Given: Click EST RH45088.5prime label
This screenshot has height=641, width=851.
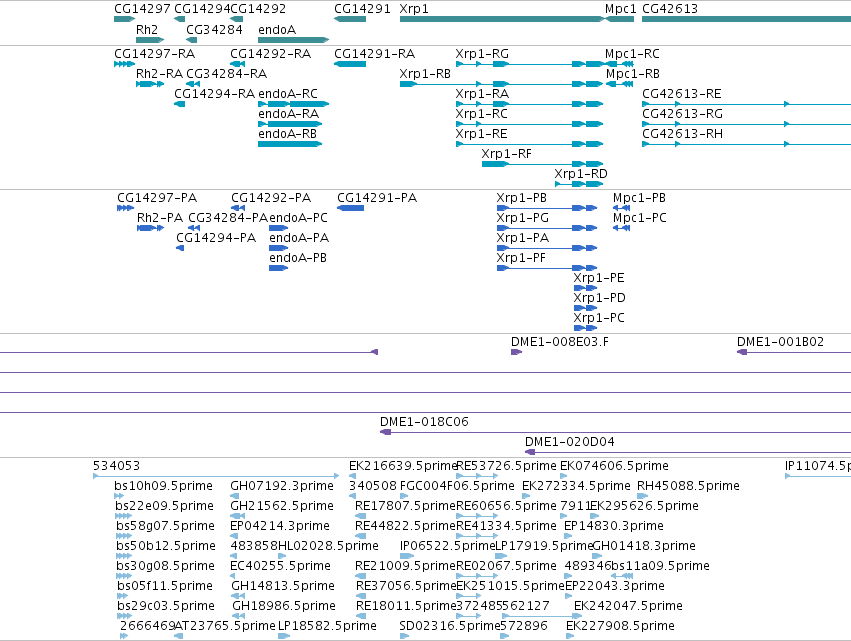Looking at the screenshot, I should pyautogui.click(x=688, y=486).
